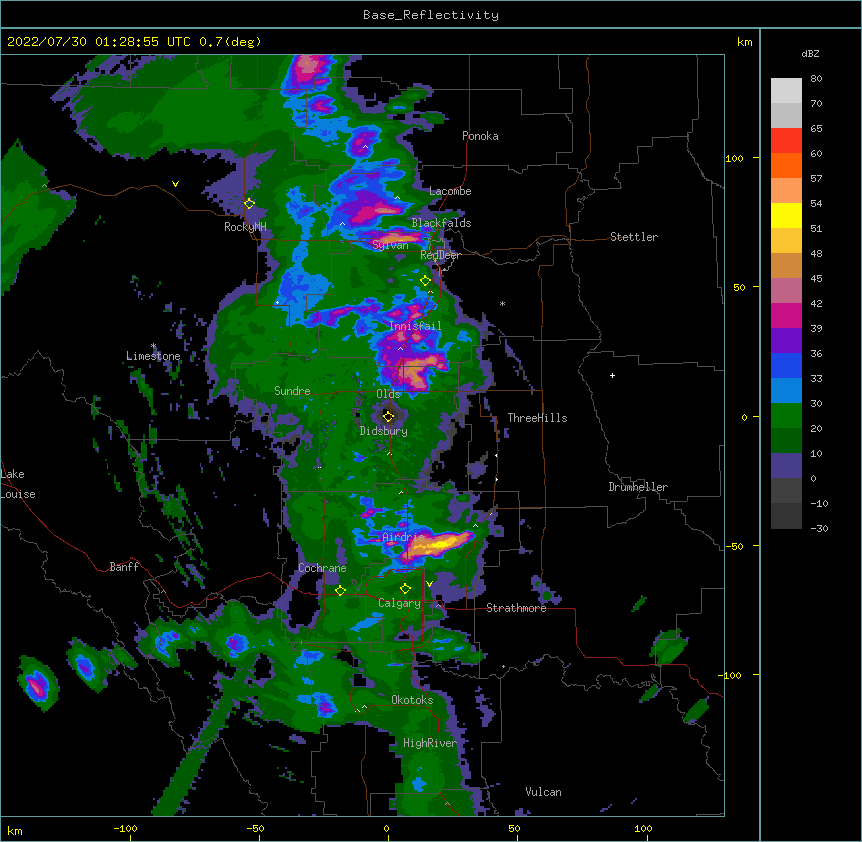862x842 pixels.
Task: Click the -50 tick on right axis
Action: pyautogui.click(x=734, y=546)
